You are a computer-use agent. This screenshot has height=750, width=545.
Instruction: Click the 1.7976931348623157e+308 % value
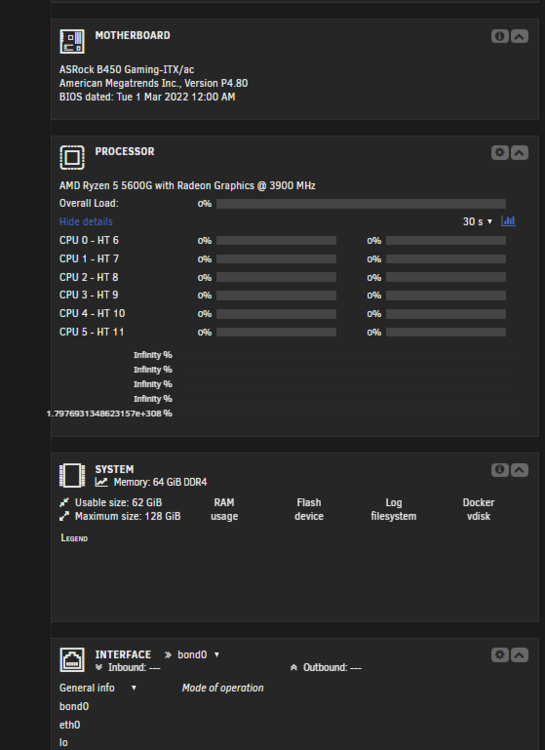tap(110, 413)
